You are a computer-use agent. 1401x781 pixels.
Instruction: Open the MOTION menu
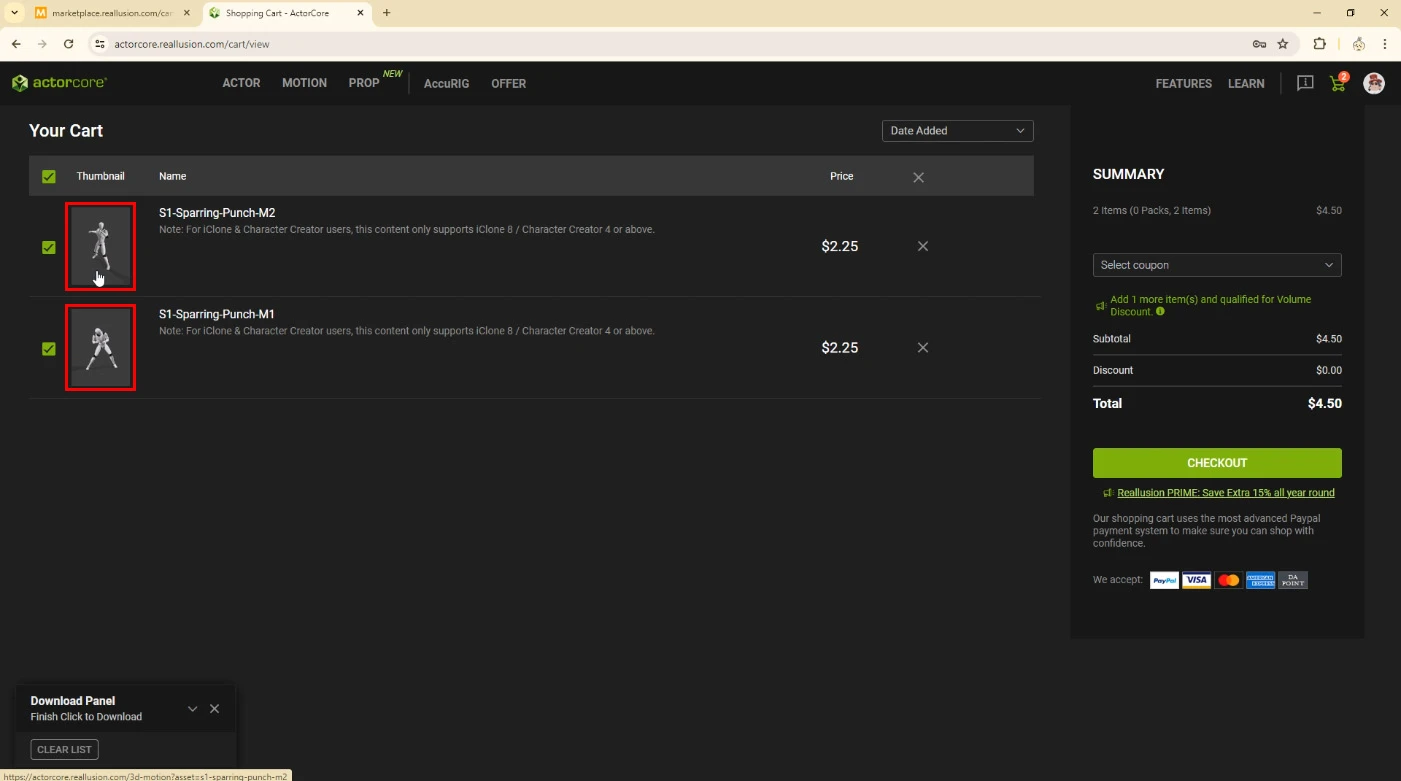304,84
